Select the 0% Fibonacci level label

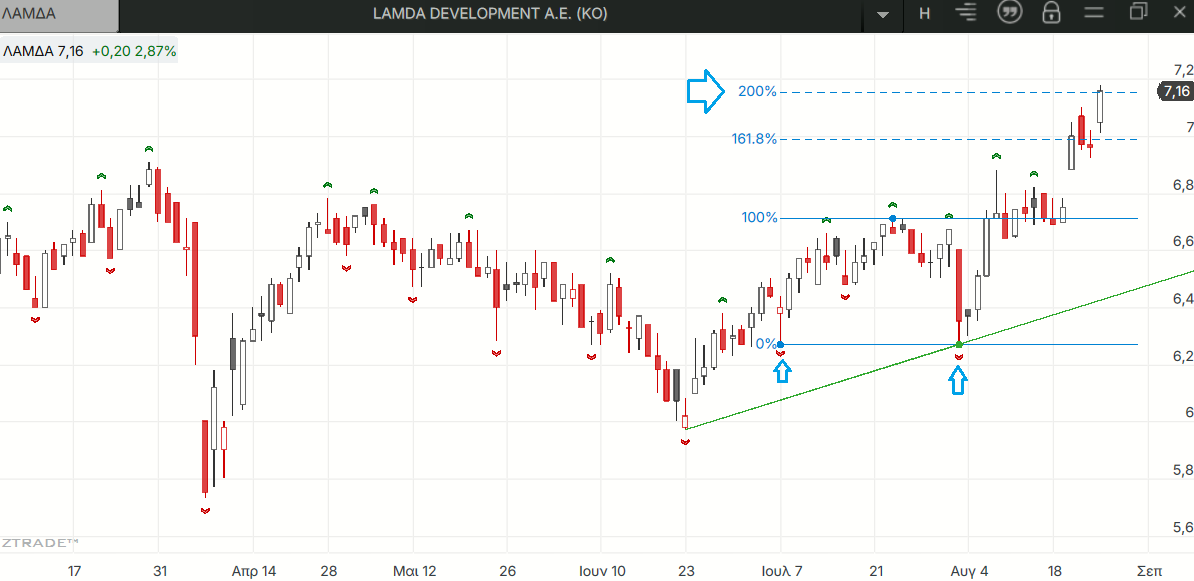tap(765, 344)
